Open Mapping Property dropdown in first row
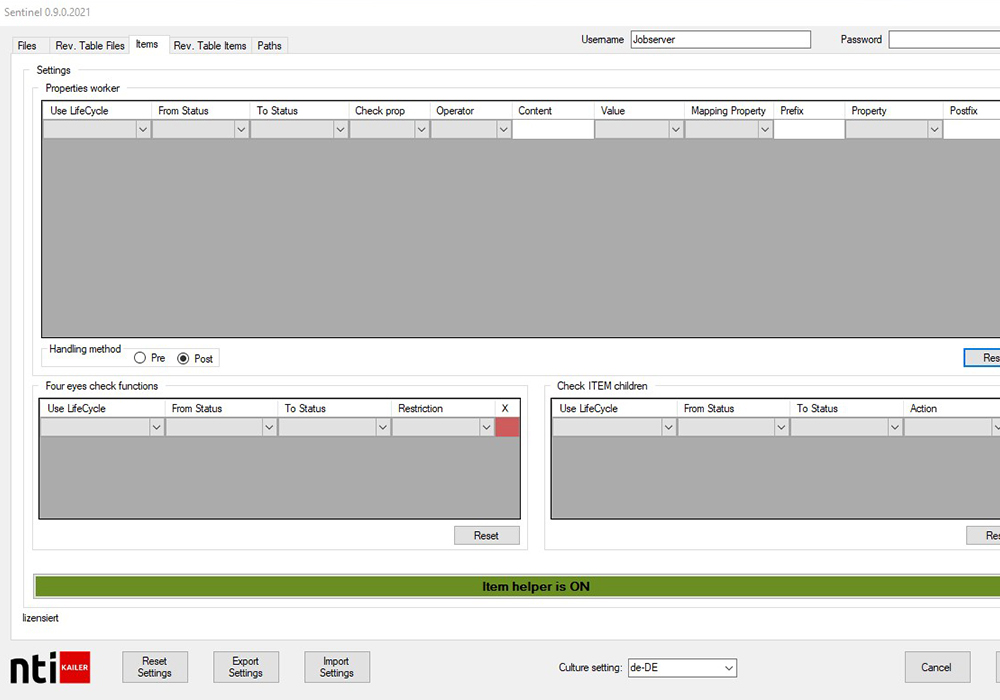The image size is (1000, 700). click(x=764, y=130)
